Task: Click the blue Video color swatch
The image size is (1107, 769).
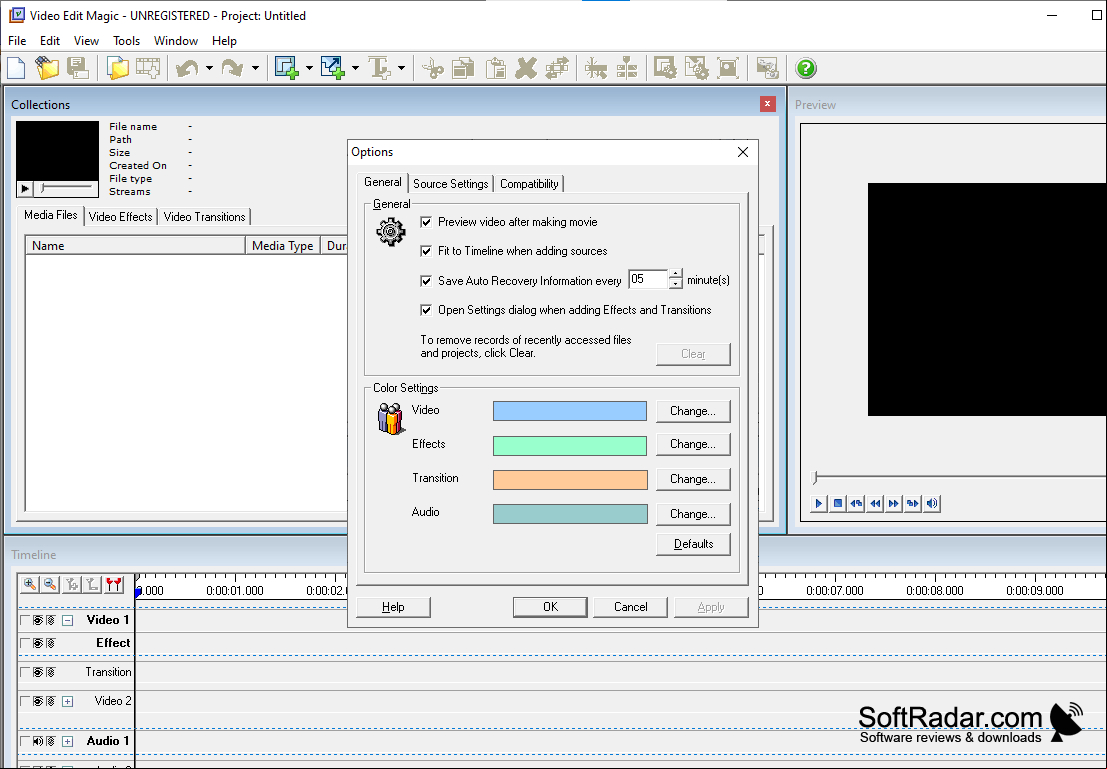Action: tap(570, 411)
